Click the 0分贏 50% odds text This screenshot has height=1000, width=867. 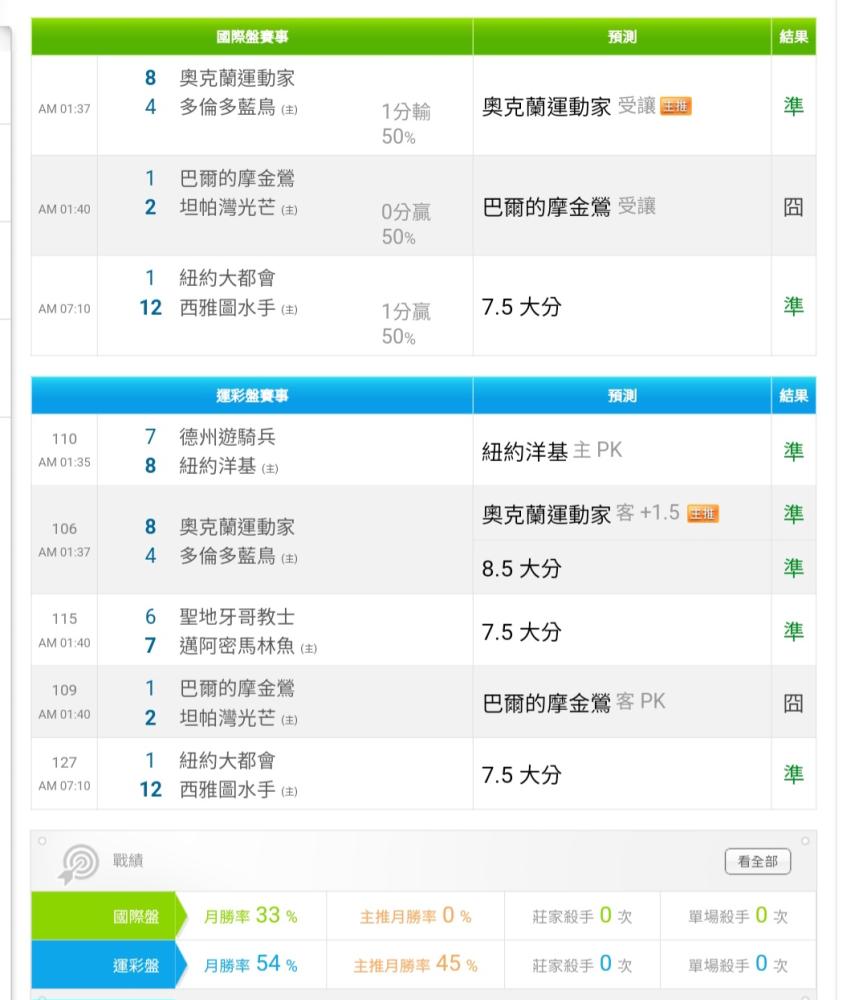click(406, 224)
